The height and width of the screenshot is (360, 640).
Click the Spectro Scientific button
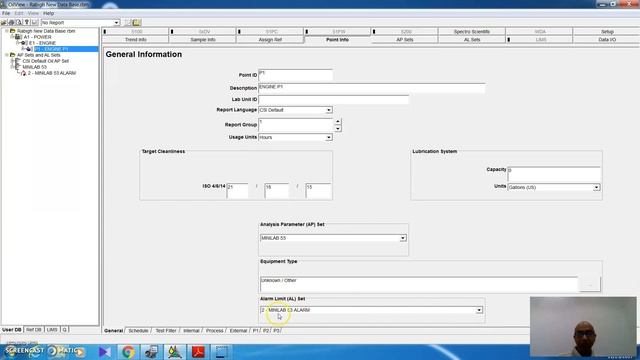[x=472, y=31]
